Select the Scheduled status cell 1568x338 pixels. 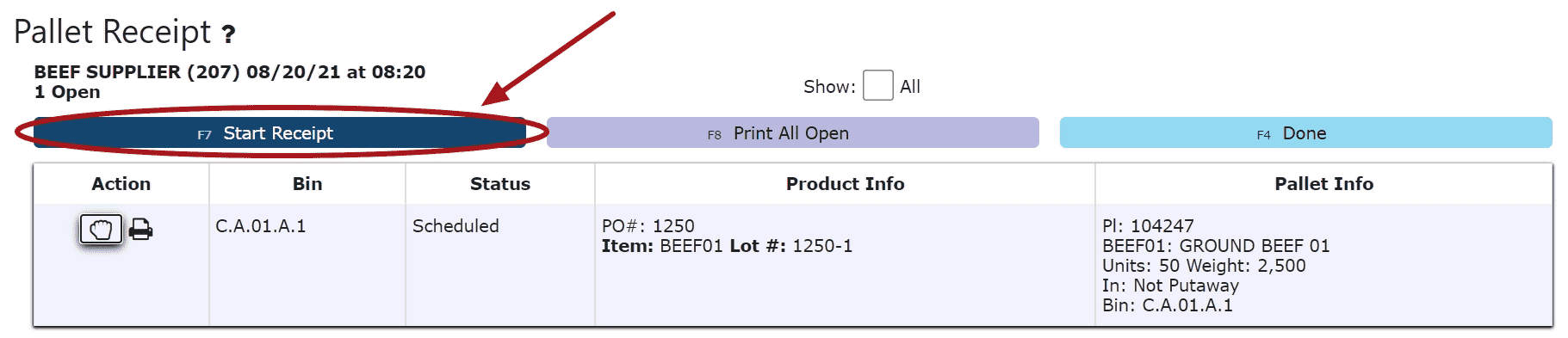pos(500,266)
